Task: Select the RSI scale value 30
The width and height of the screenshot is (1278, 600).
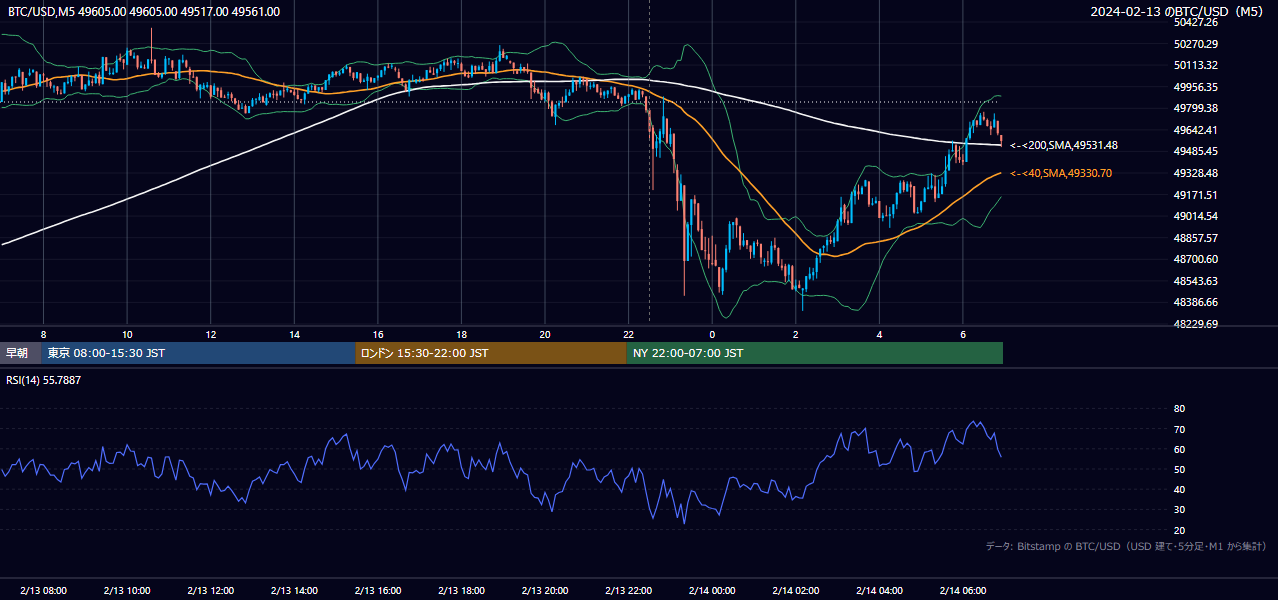Action: 1179,510
